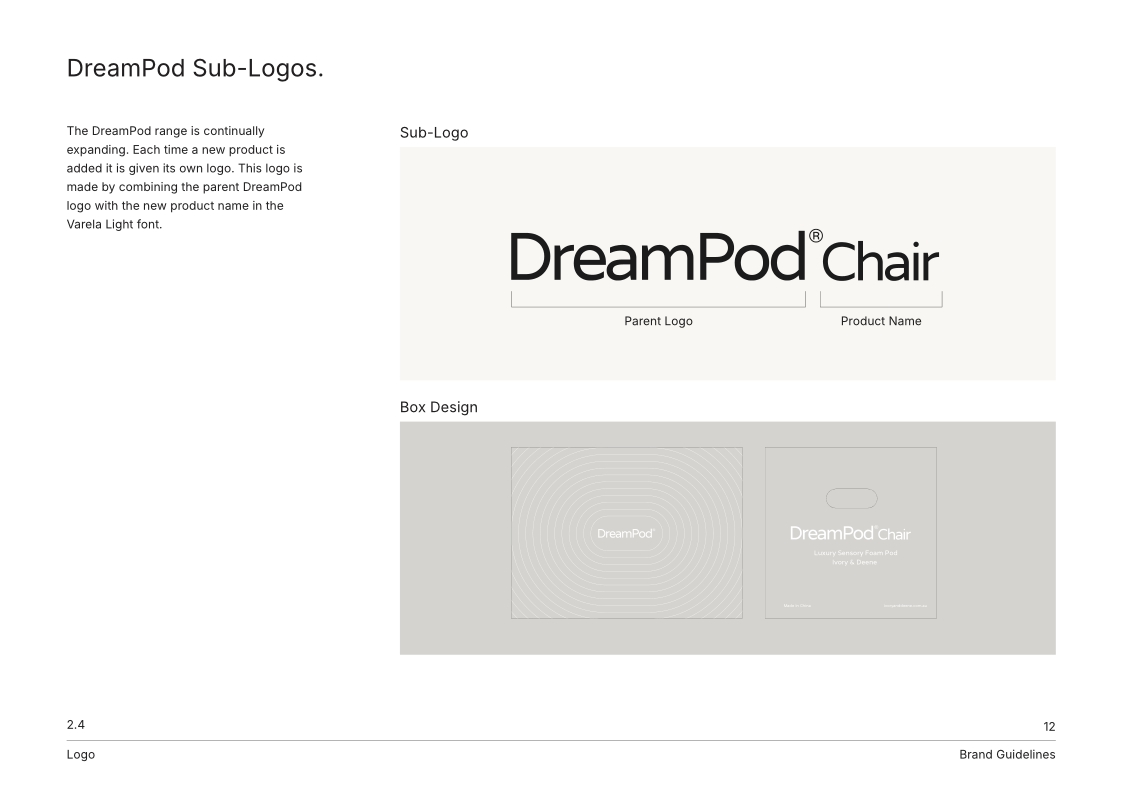Viewport: 1123px width, 794px height.
Task: Click the 'DreamPod Sub-Logos.' page title
Action: click(x=195, y=69)
